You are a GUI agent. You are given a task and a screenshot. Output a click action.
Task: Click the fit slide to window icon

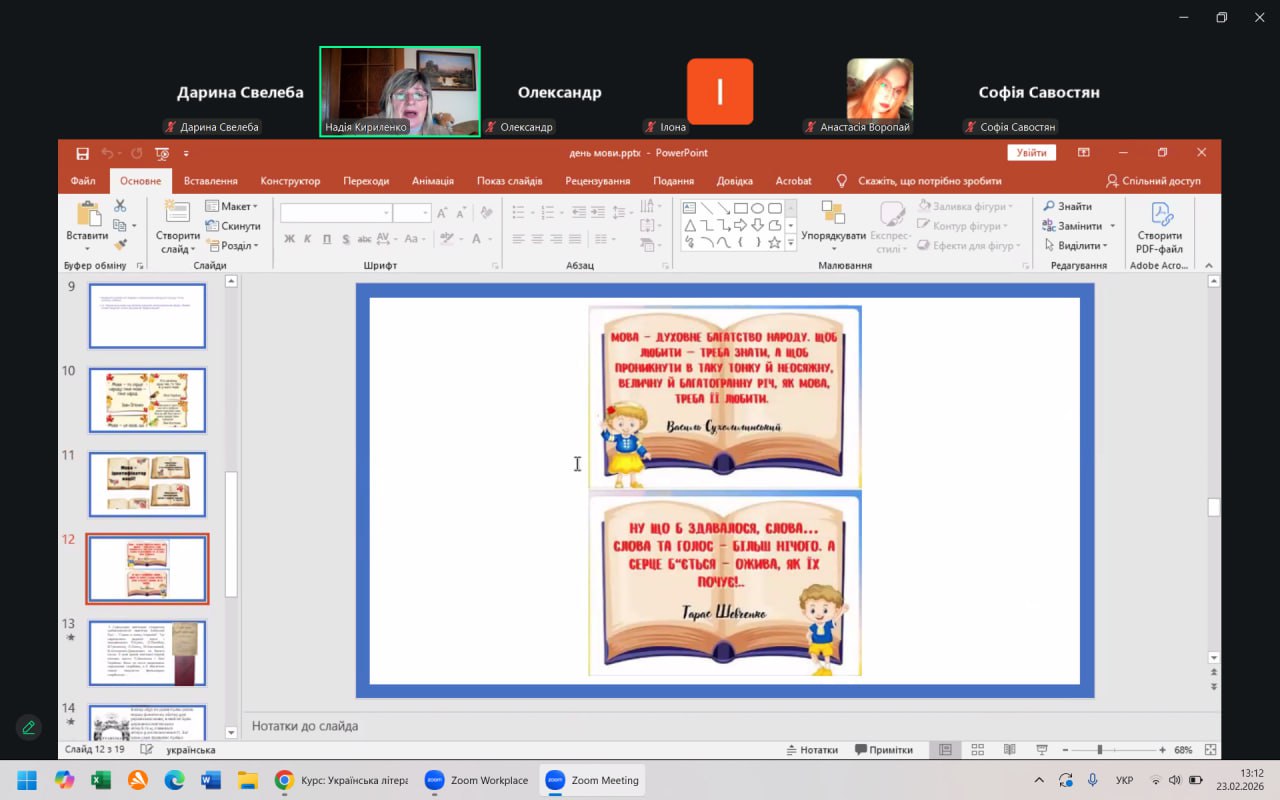point(1210,750)
